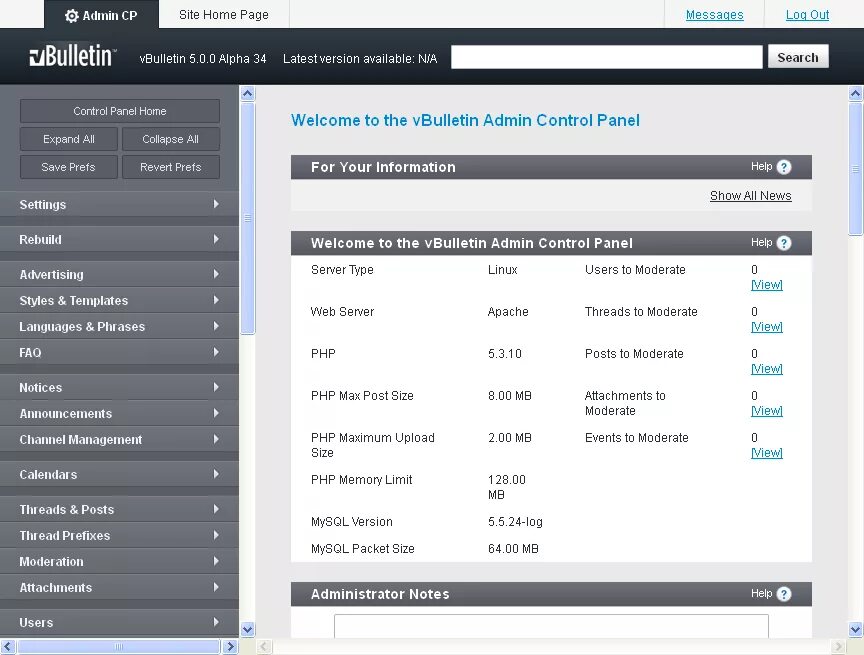Viewport: 864px width, 655px height.
Task: Click the Admin CP gear icon
Action: tap(72, 15)
